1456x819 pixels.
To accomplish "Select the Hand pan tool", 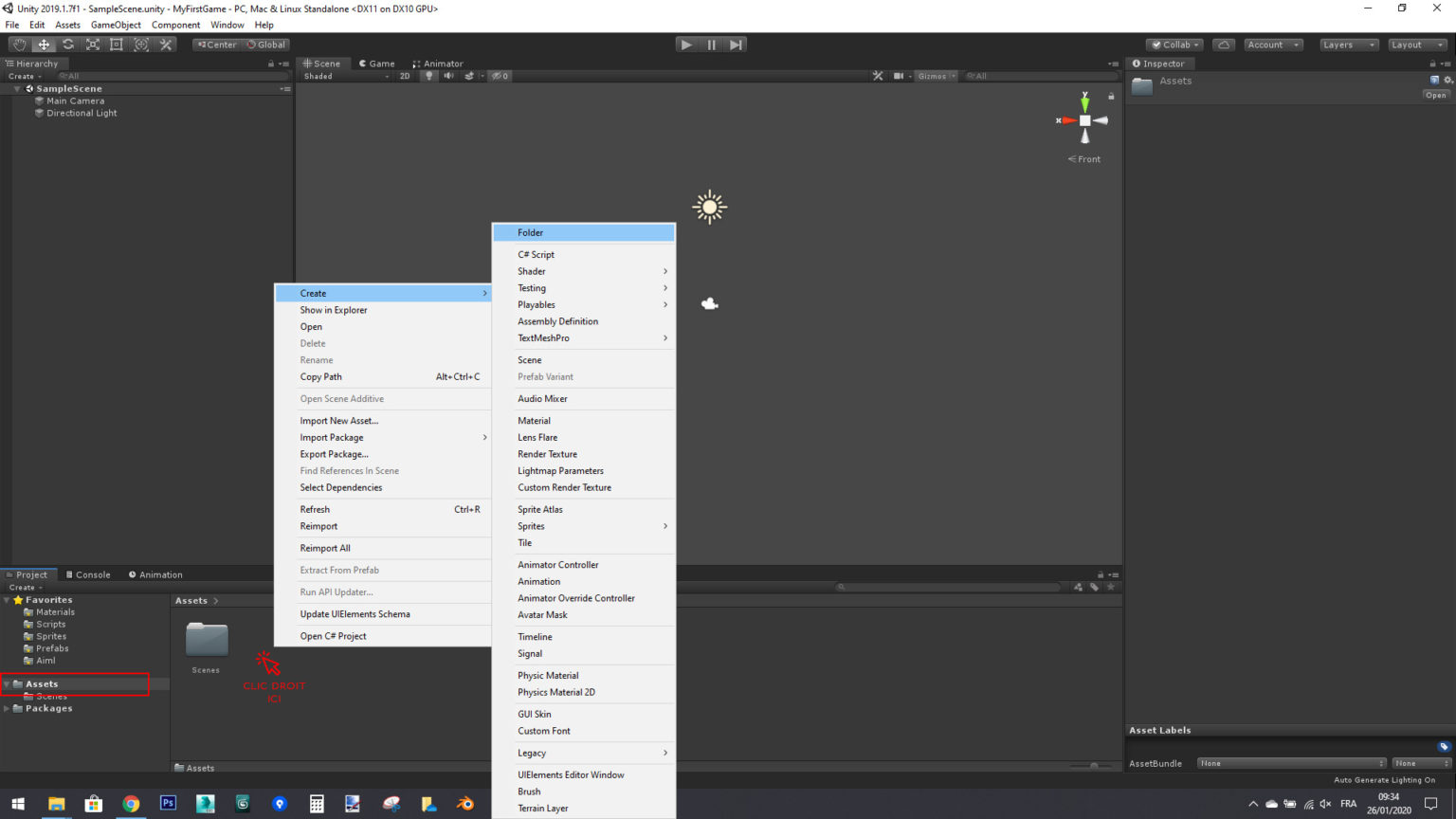I will point(19,45).
